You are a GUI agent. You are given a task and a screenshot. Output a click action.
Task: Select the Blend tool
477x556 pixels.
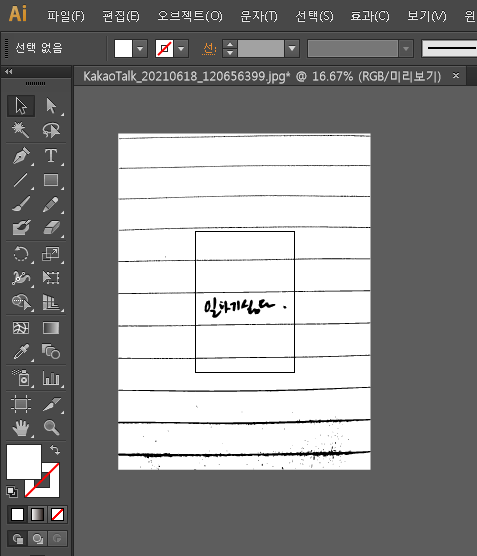(51, 352)
